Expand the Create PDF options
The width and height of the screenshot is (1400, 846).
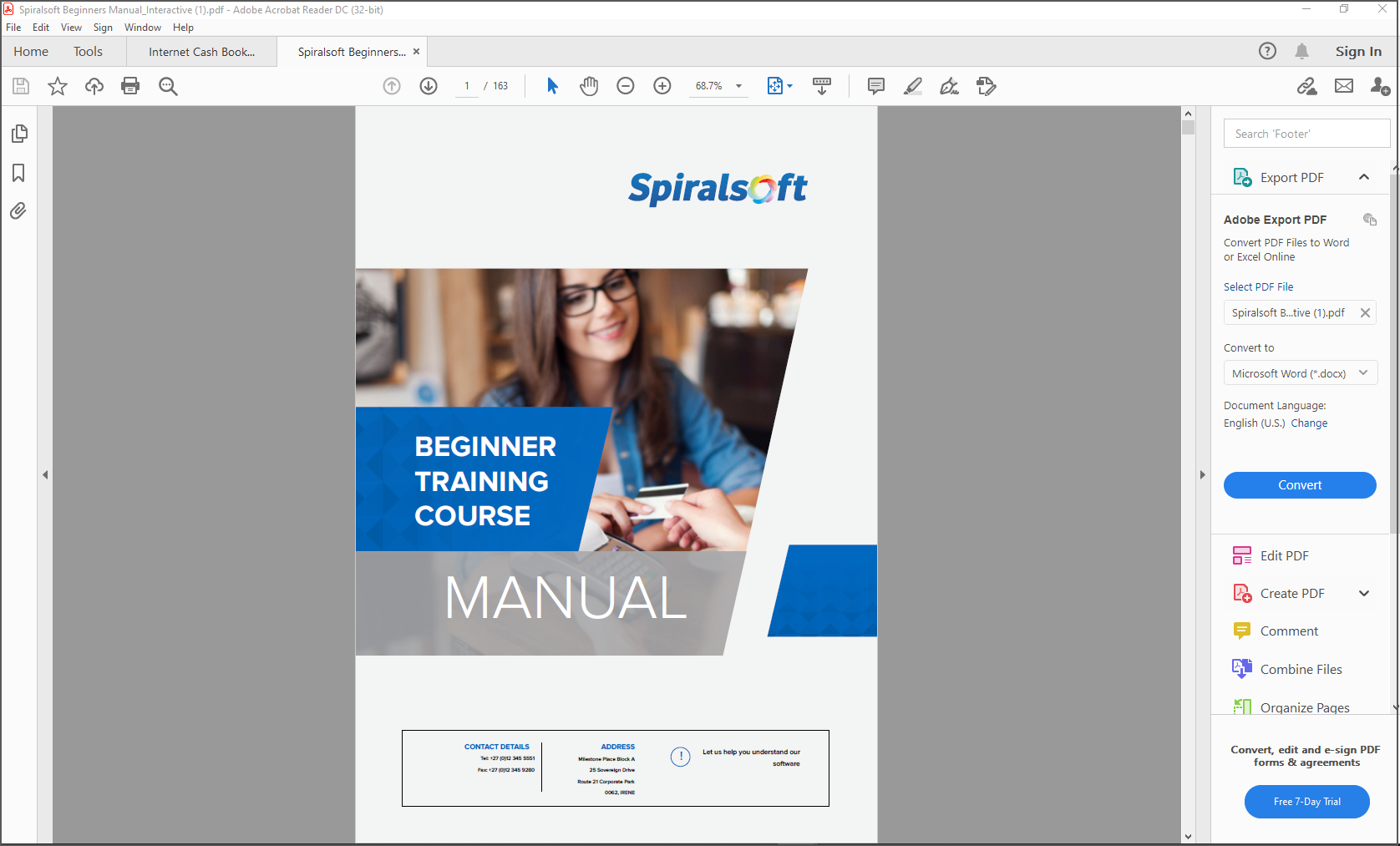(x=1364, y=594)
